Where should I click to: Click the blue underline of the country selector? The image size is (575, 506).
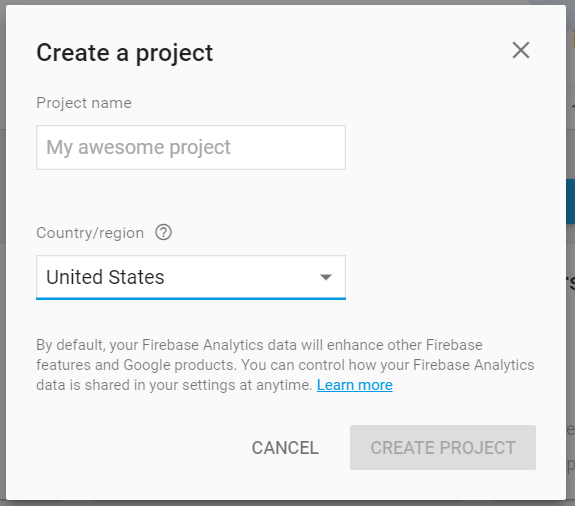(x=191, y=298)
